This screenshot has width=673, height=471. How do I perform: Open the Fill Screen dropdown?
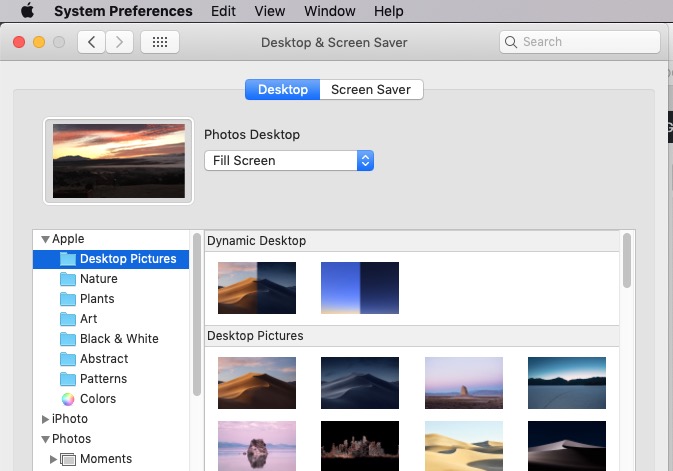click(x=289, y=161)
